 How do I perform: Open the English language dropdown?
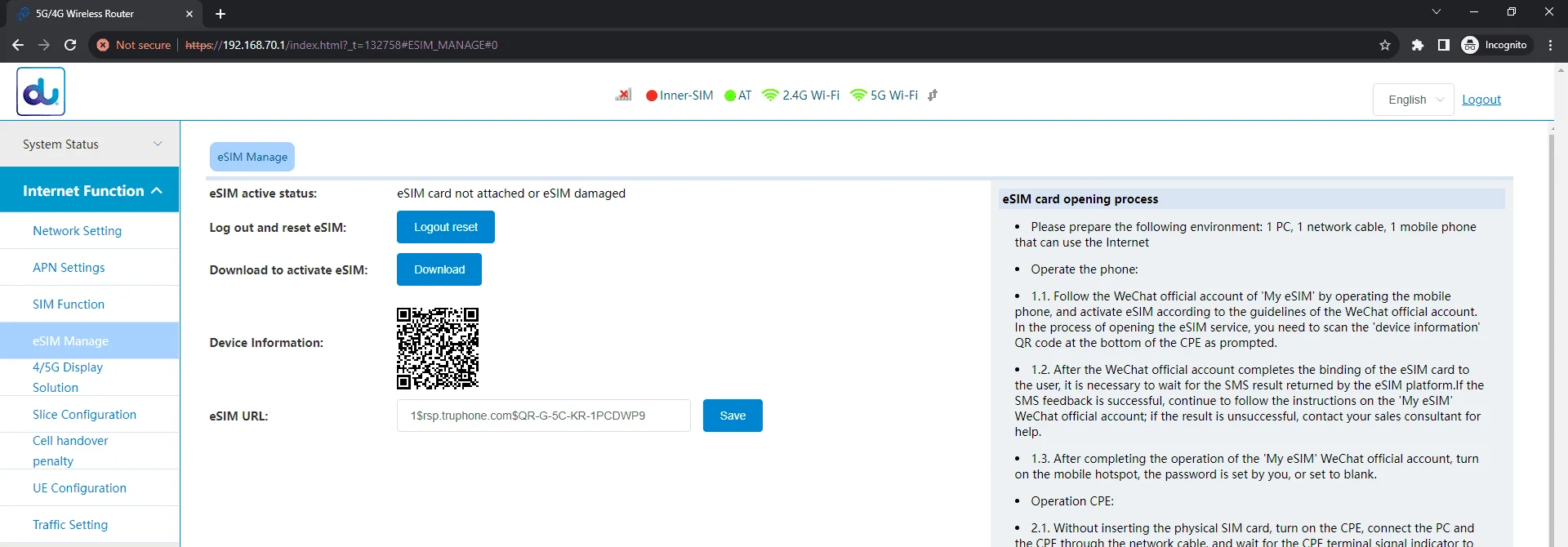(x=1414, y=100)
